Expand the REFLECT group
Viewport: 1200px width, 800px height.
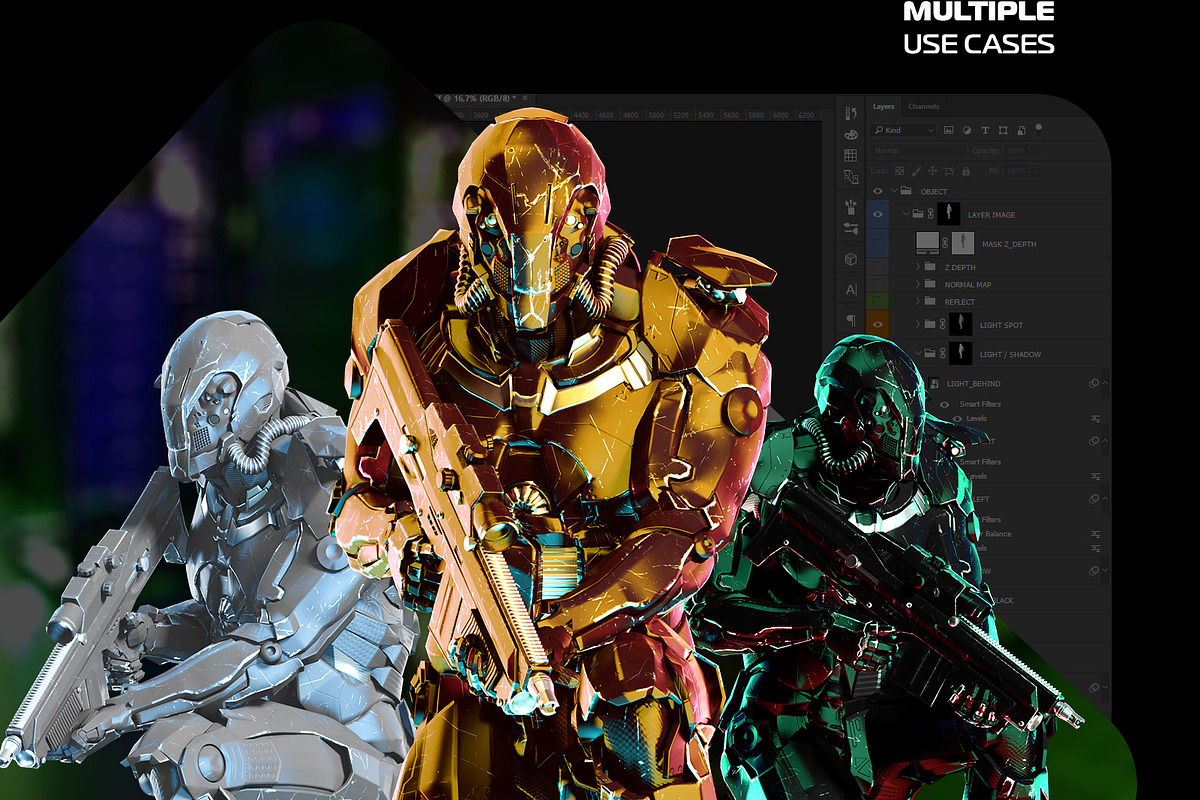click(x=918, y=301)
